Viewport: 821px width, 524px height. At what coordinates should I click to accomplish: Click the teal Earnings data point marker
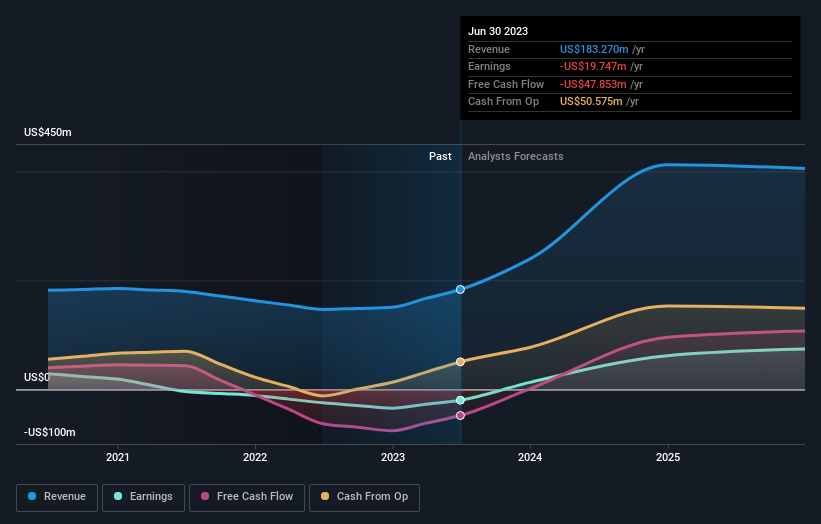(460, 400)
